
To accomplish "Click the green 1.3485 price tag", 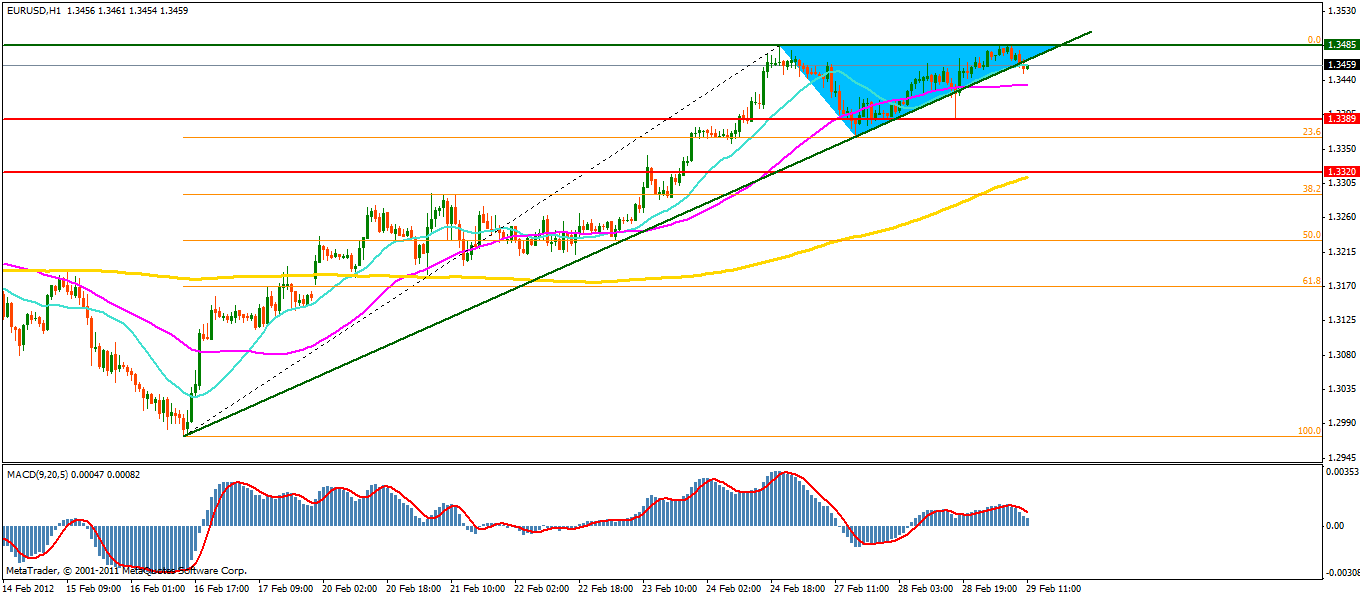I will coord(1340,45).
